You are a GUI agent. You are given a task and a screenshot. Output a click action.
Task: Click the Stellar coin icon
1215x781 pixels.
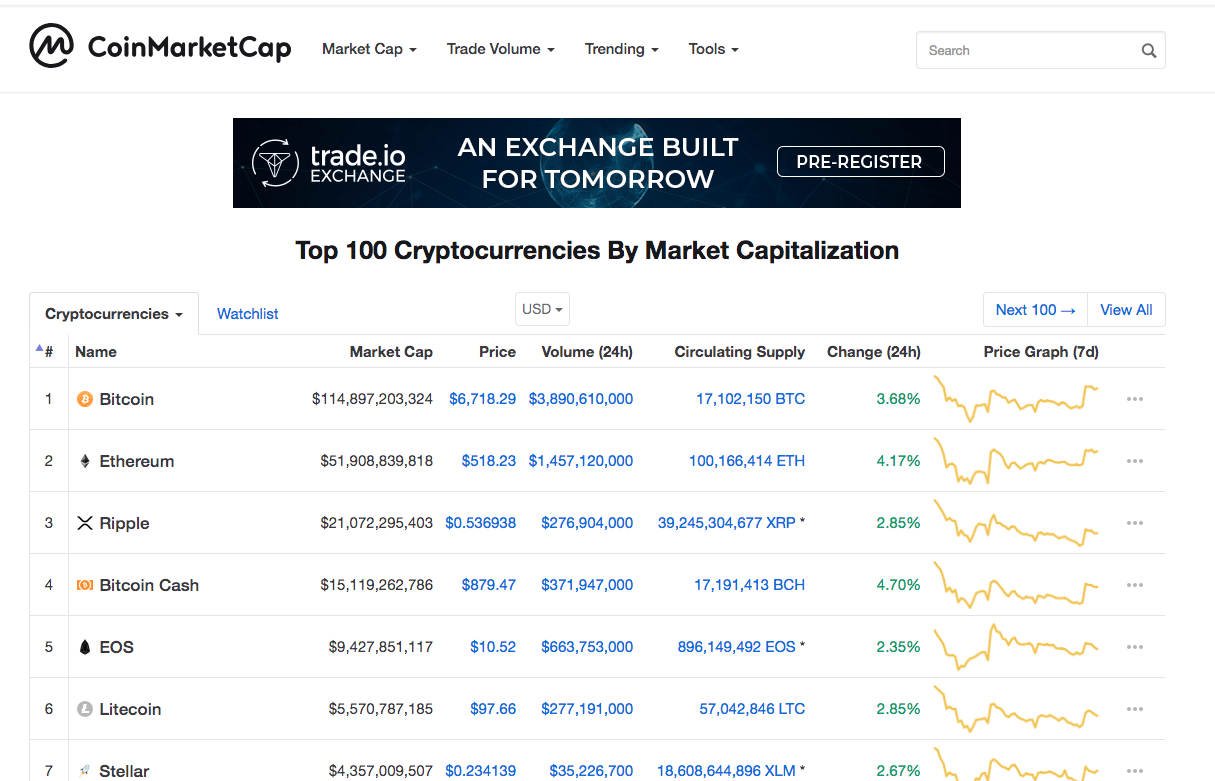tap(85, 771)
